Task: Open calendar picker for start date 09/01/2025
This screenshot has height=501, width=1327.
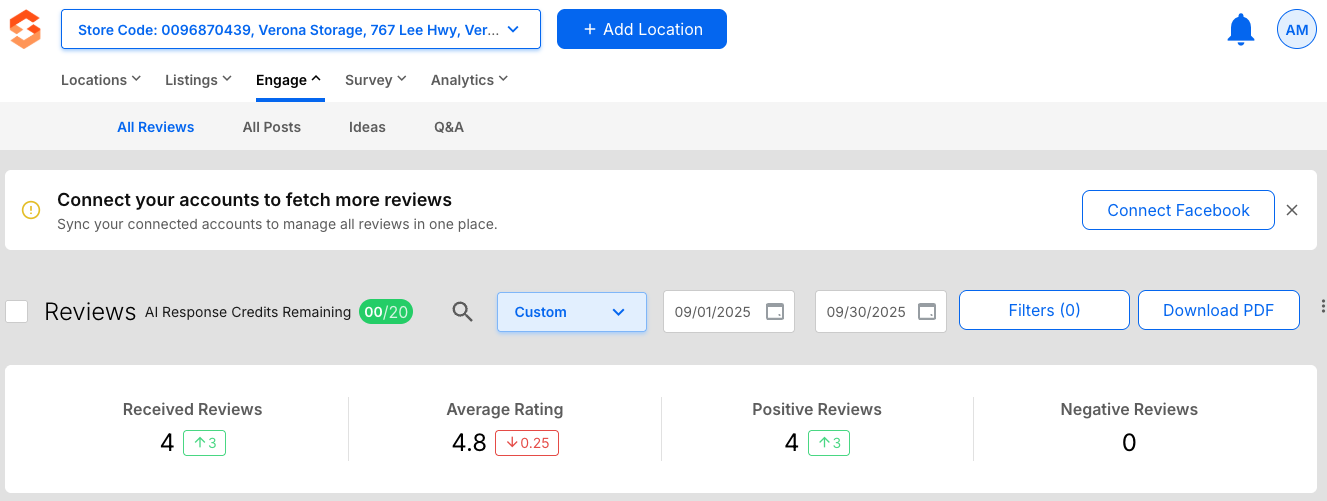Action: point(775,311)
